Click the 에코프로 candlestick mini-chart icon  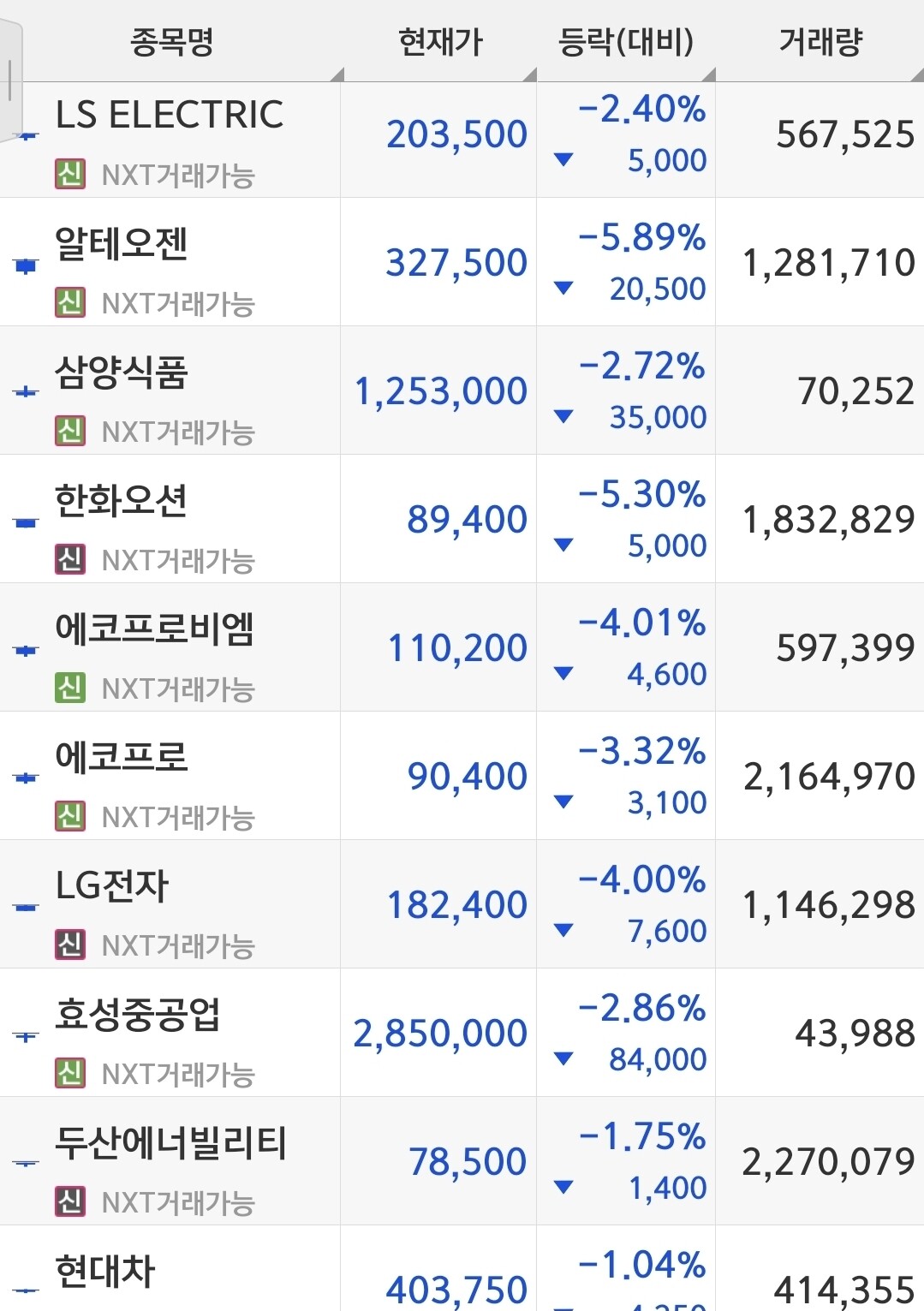pyautogui.click(x=27, y=778)
